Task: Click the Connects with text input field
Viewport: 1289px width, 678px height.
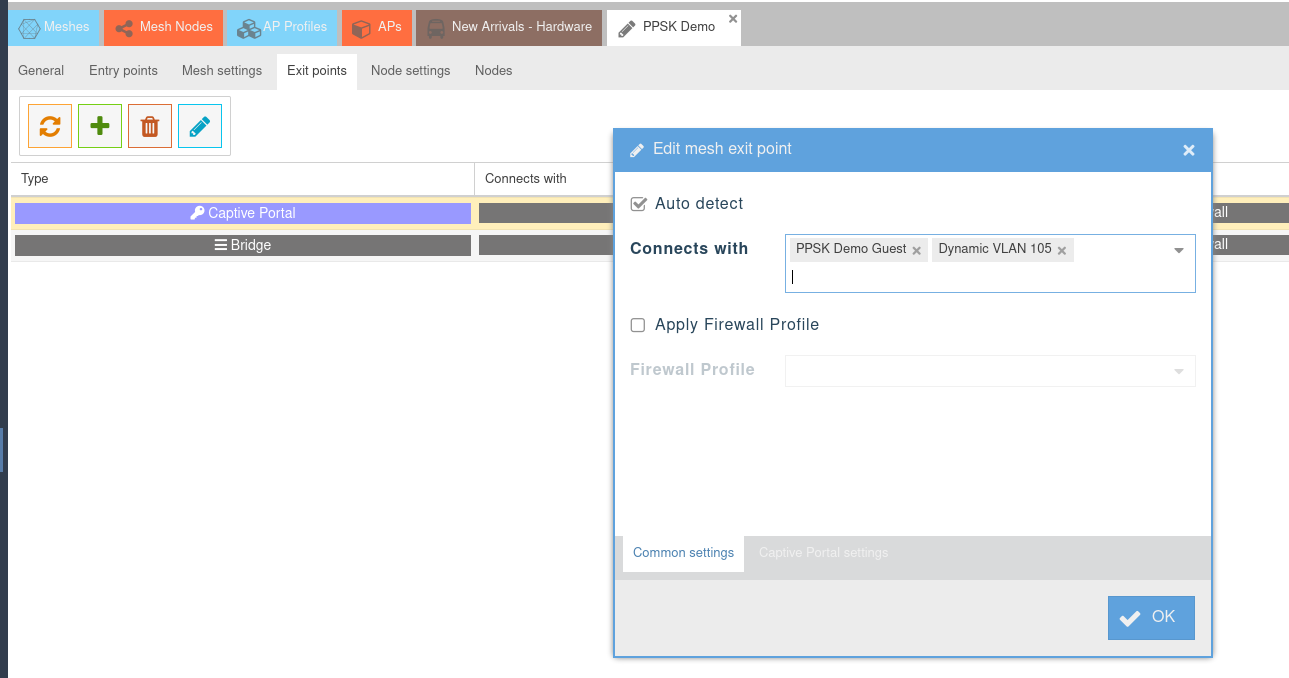Action: pyautogui.click(x=980, y=278)
